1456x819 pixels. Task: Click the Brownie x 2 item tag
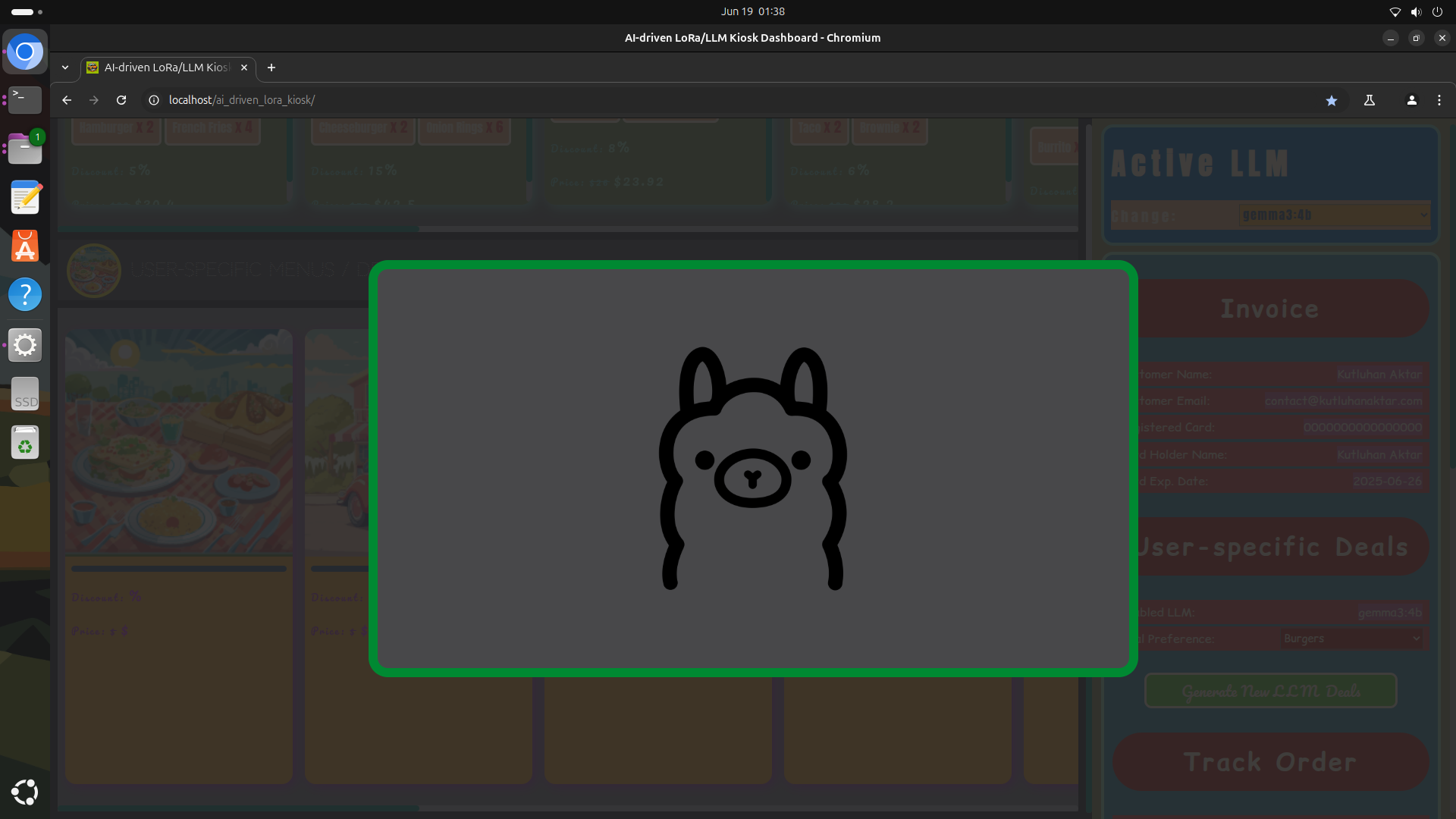pos(890,128)
